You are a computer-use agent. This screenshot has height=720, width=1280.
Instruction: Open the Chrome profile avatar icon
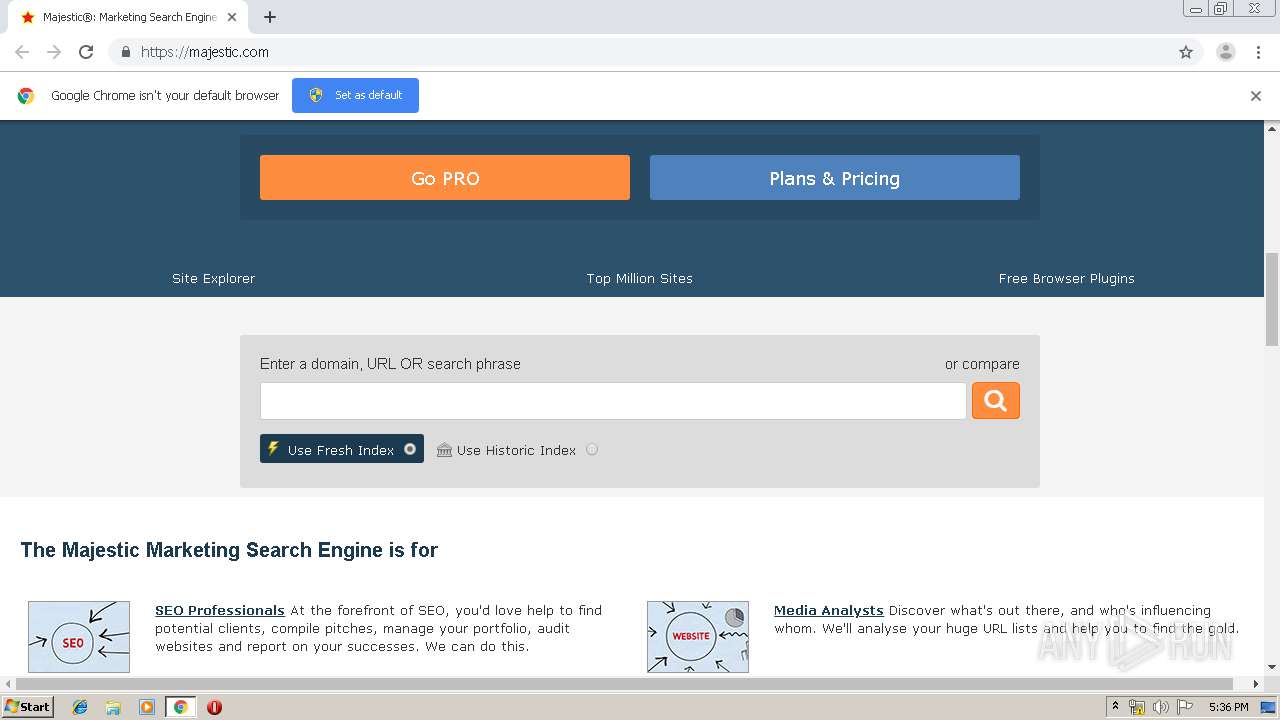click(1226, 52)
